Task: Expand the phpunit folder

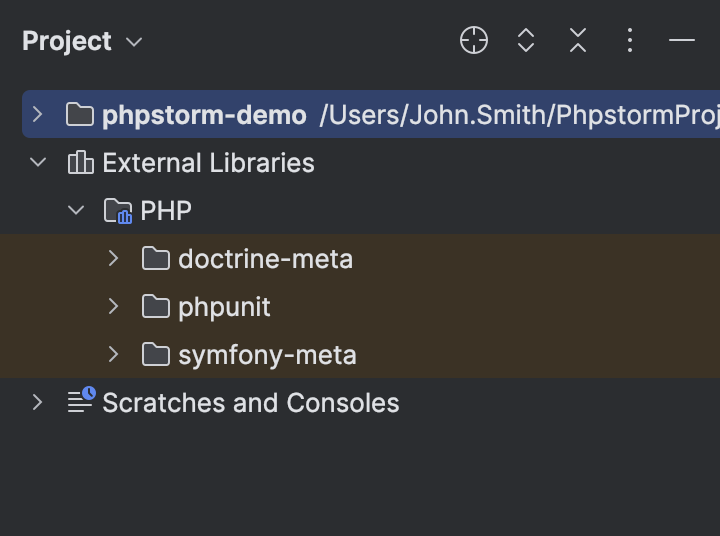Action: pyautogui.click(x=113, y=306)
